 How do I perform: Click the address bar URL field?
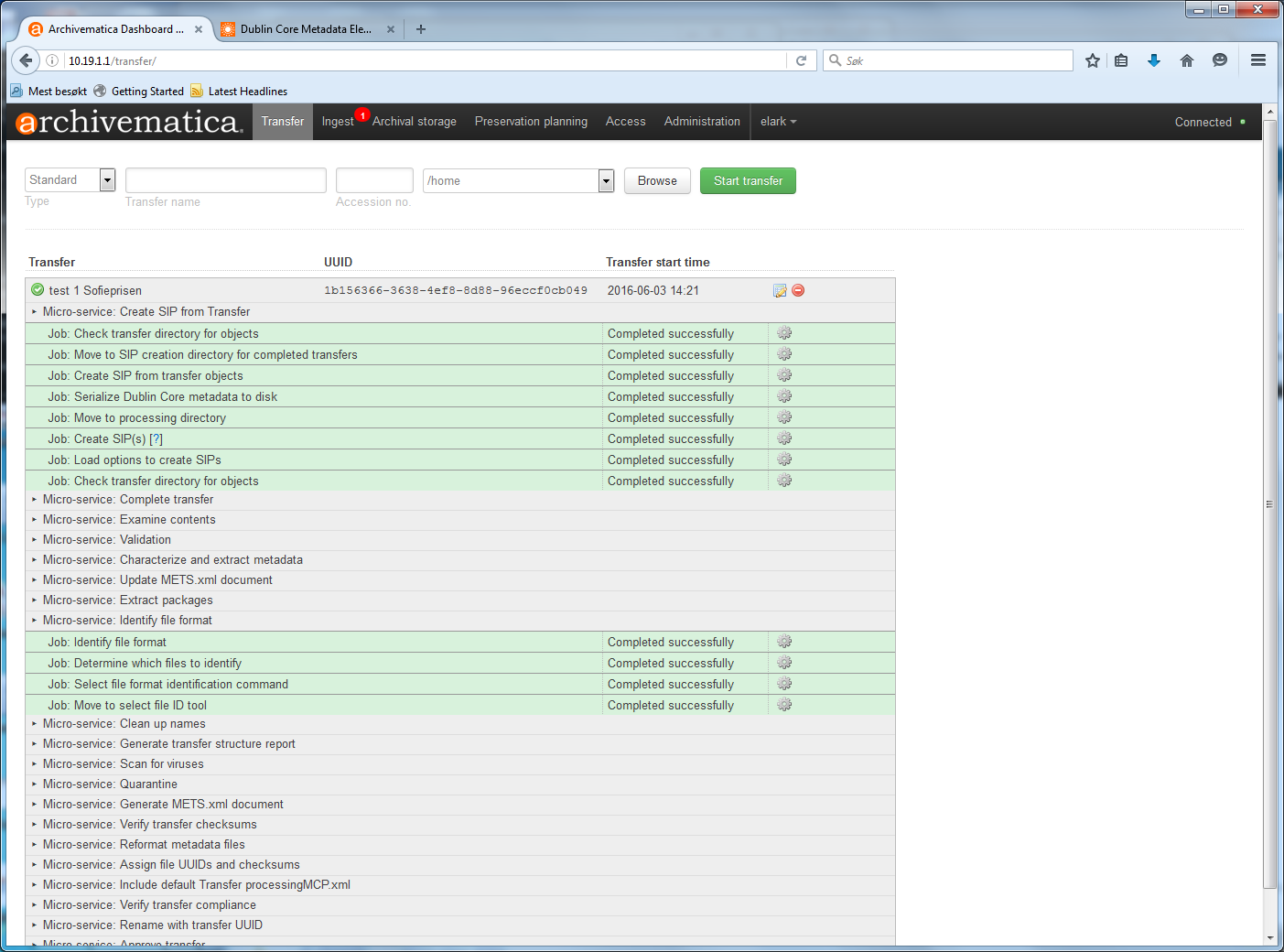[421, 60]
